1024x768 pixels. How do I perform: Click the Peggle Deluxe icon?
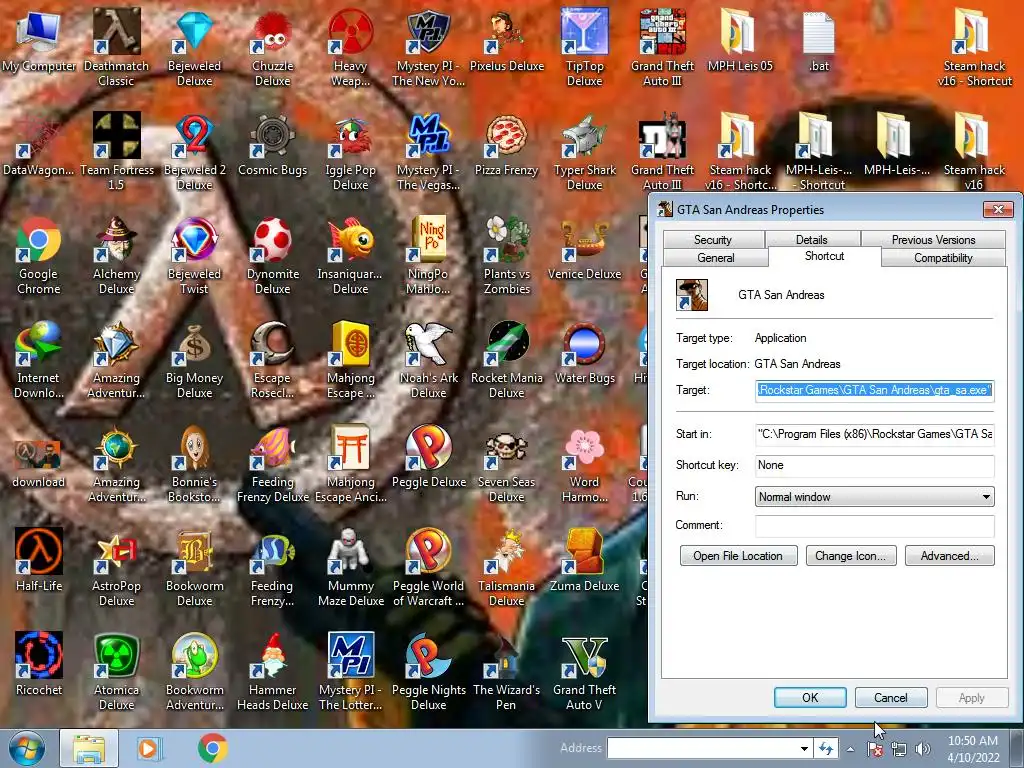click(428, 447)
